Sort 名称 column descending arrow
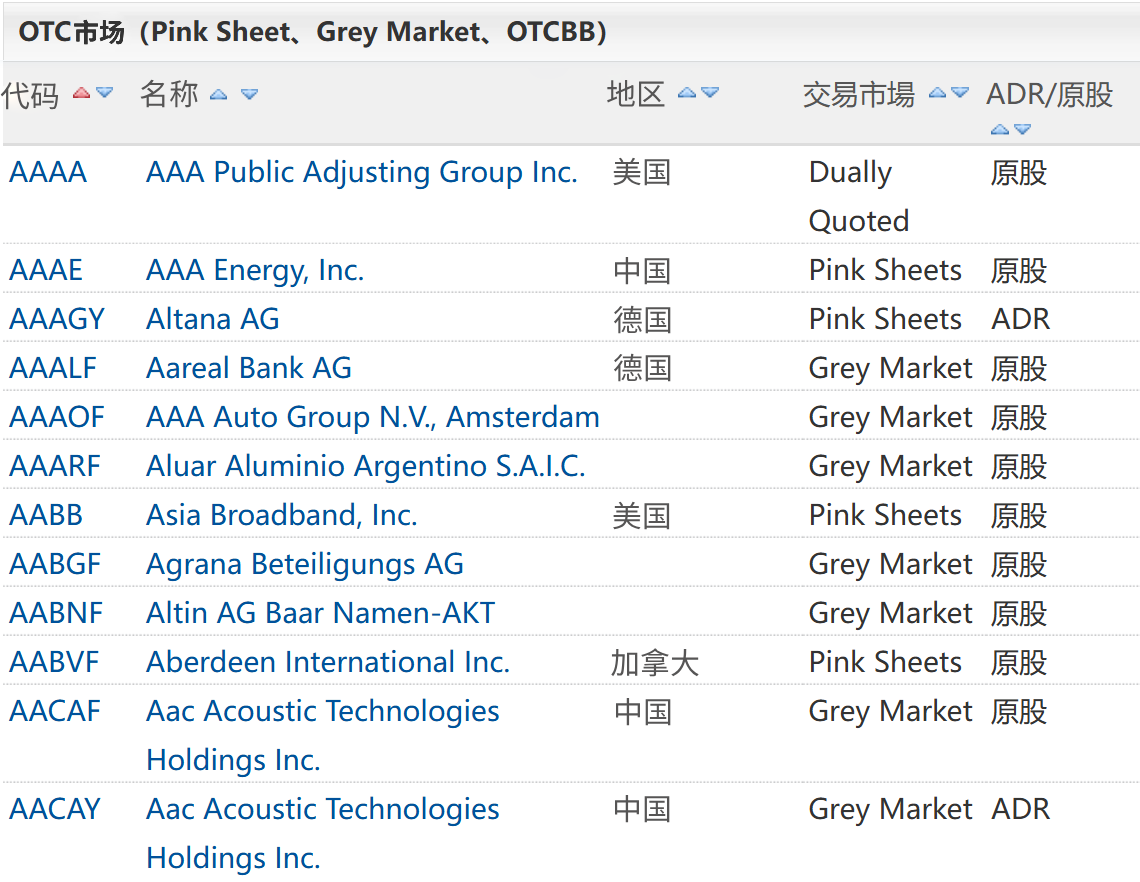The width and height of the screenshot is (1140, 882). pyautogui.click(x=249, y=95)
